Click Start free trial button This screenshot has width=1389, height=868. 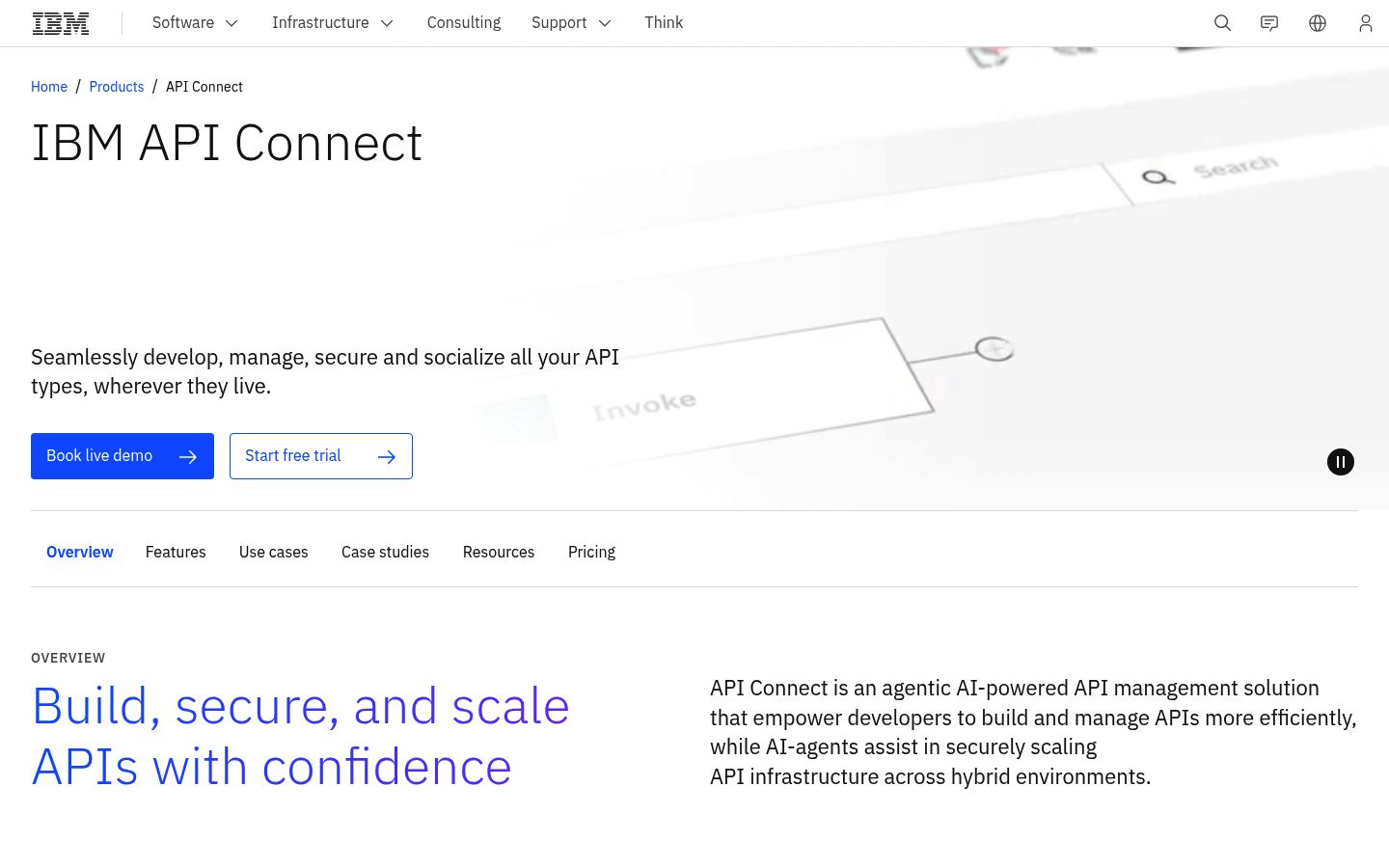(x=321, y=456)
